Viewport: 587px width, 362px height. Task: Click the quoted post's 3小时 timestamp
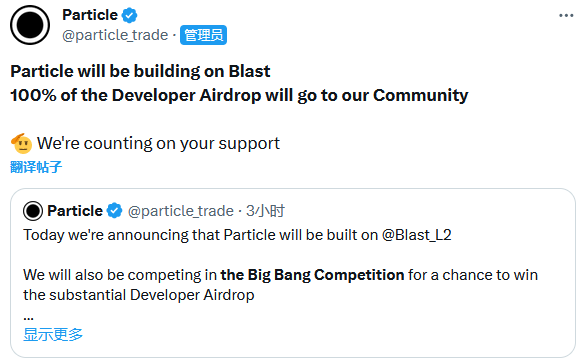click(265, 211)
